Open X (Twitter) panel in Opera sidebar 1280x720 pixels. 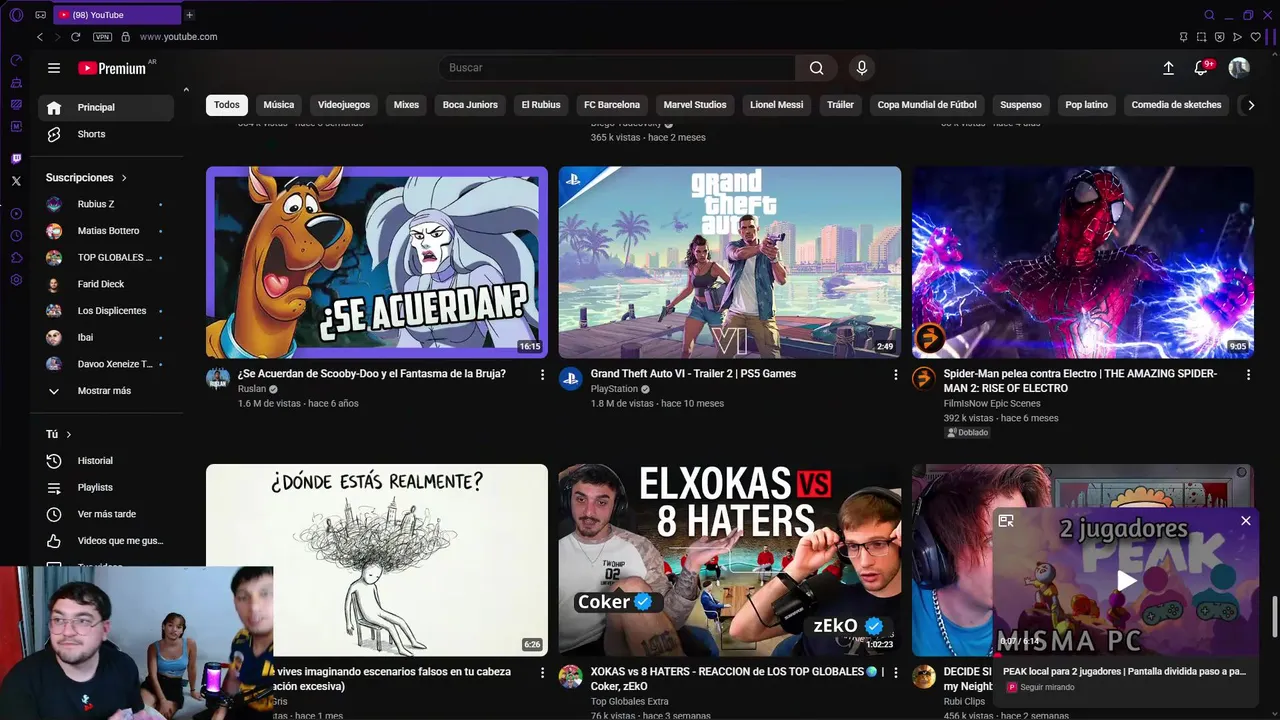pyautogui.click(x=16, y=181)
